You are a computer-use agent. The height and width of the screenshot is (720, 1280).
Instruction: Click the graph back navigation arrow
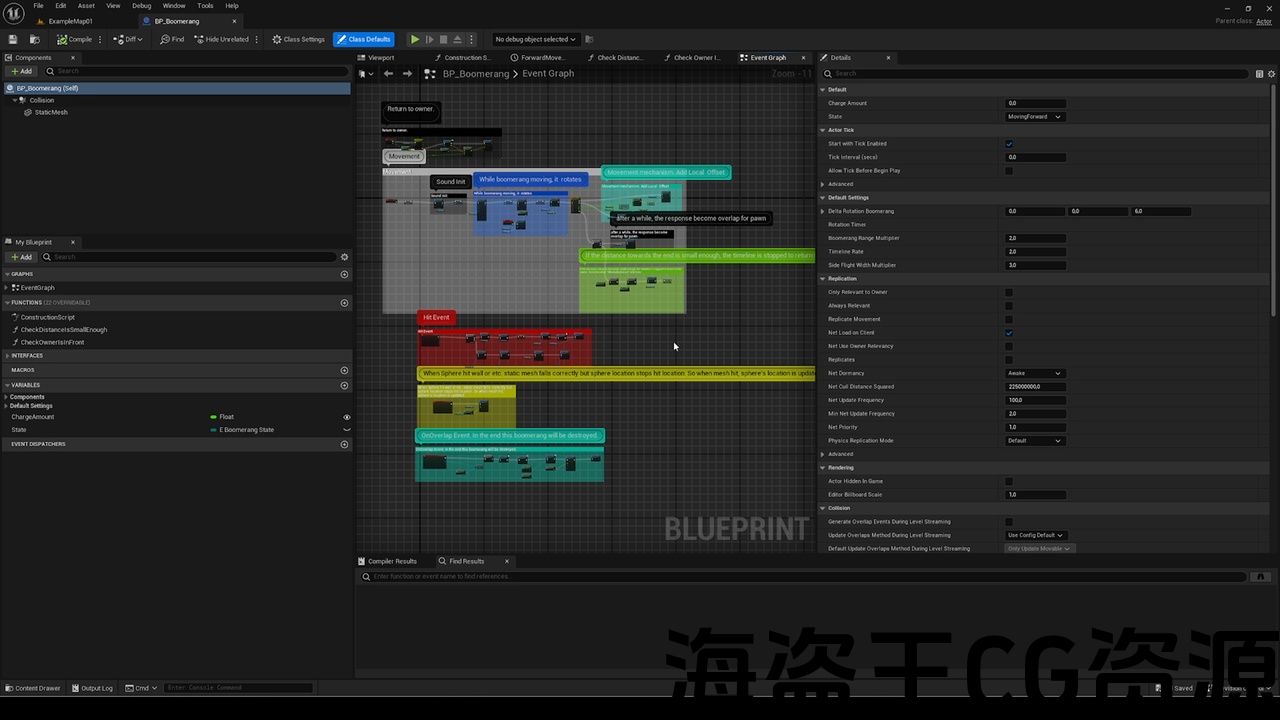388,74
